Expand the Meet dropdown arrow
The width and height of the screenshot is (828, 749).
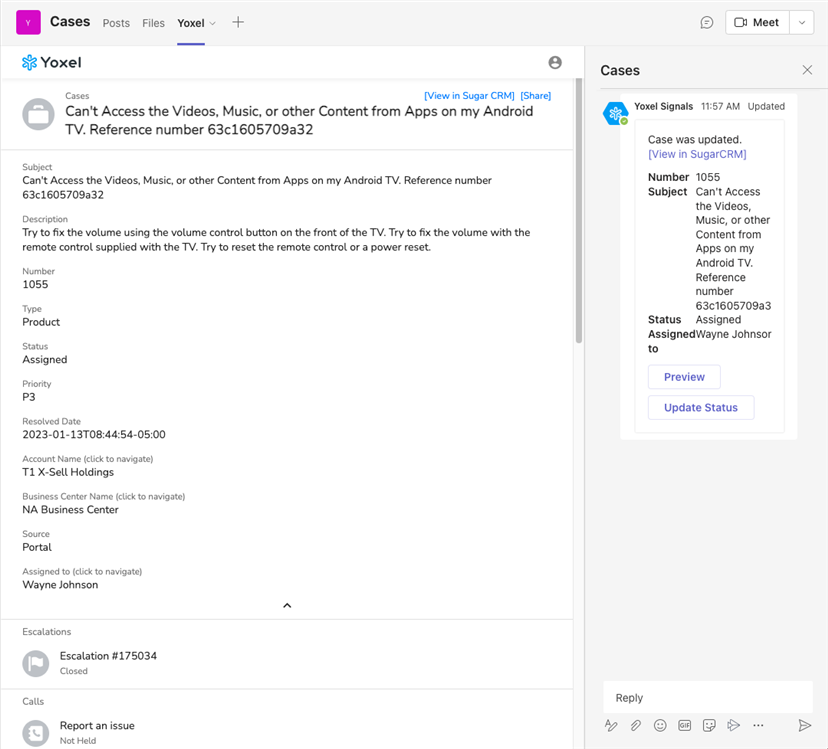coord(801,22)
